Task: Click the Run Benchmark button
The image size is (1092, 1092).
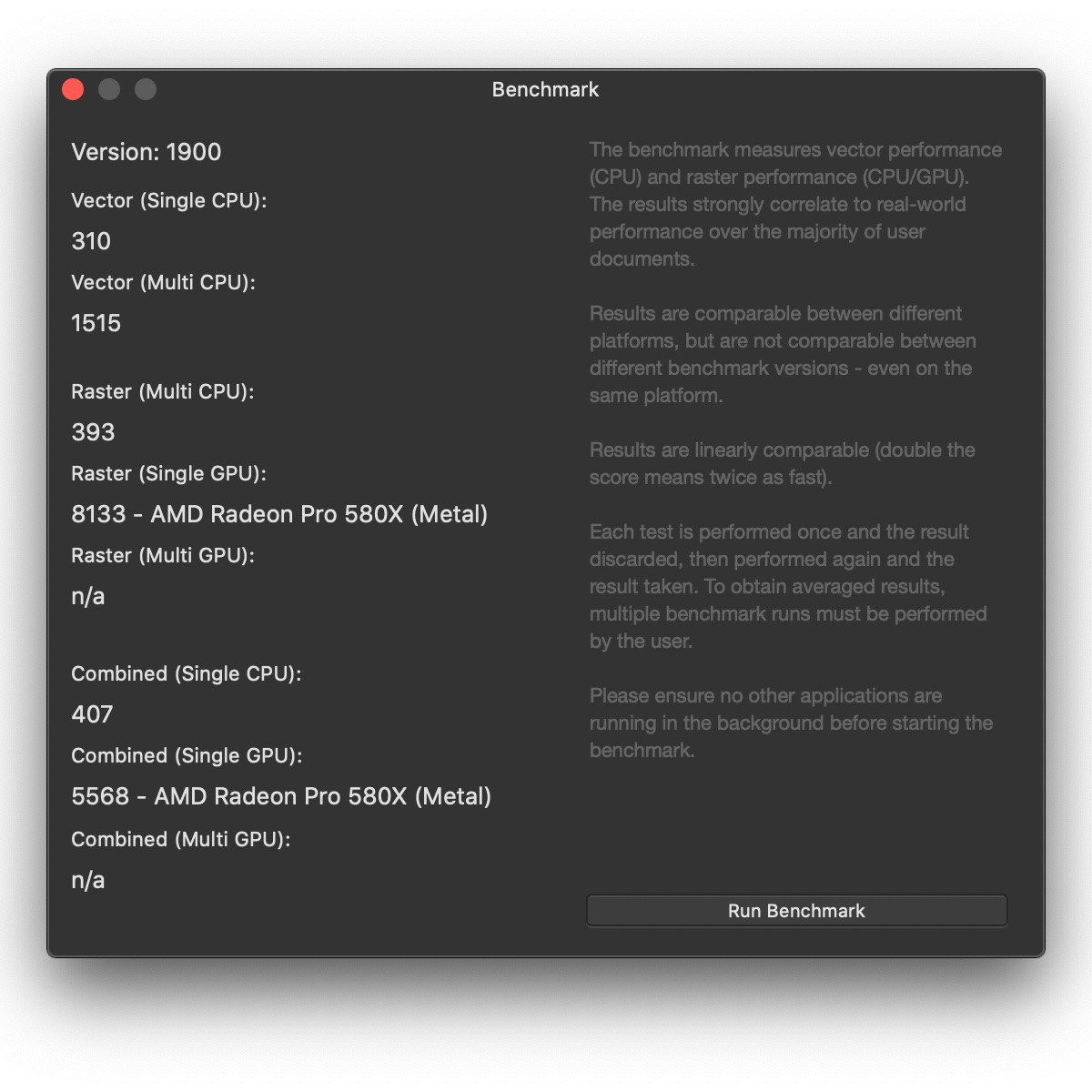Action: tap(797, 911)
